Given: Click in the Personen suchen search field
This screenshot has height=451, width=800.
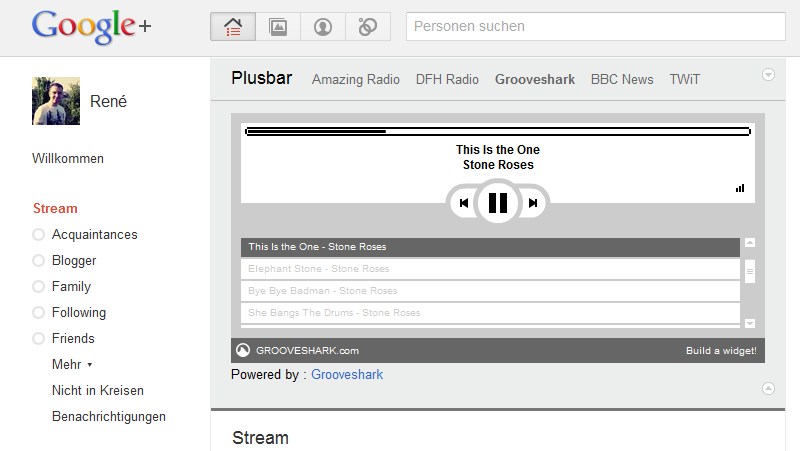Looking at the screenshot, I should tap(595, 27).
